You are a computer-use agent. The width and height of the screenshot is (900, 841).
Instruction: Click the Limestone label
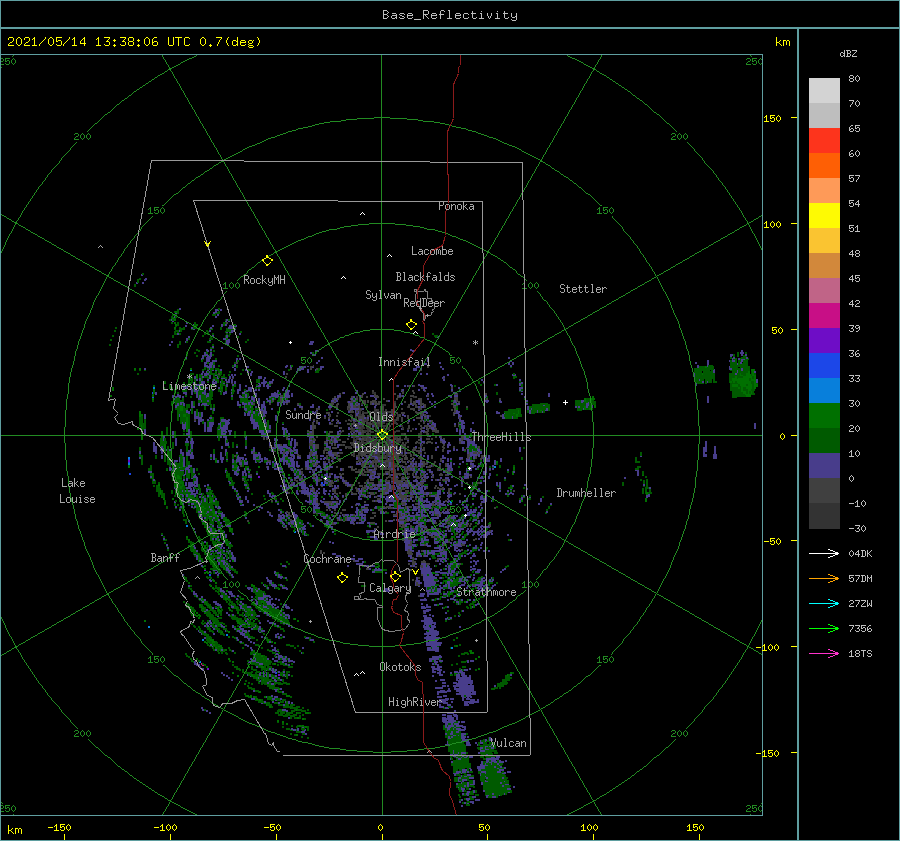tap(189, 386)
